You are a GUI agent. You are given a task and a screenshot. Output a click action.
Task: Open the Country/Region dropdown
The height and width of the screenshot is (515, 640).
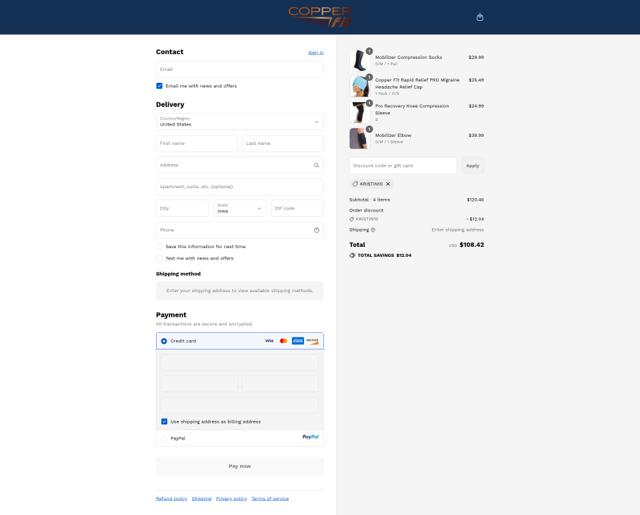(x=240, y=122)
